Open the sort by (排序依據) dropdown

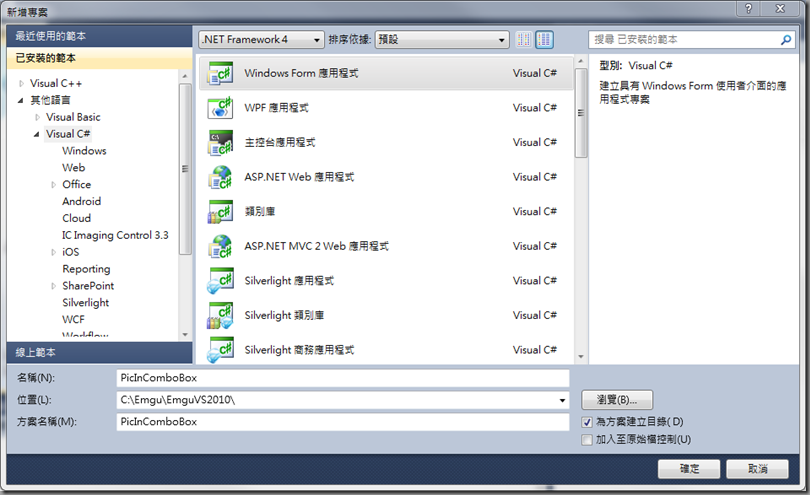coord(442,39)
